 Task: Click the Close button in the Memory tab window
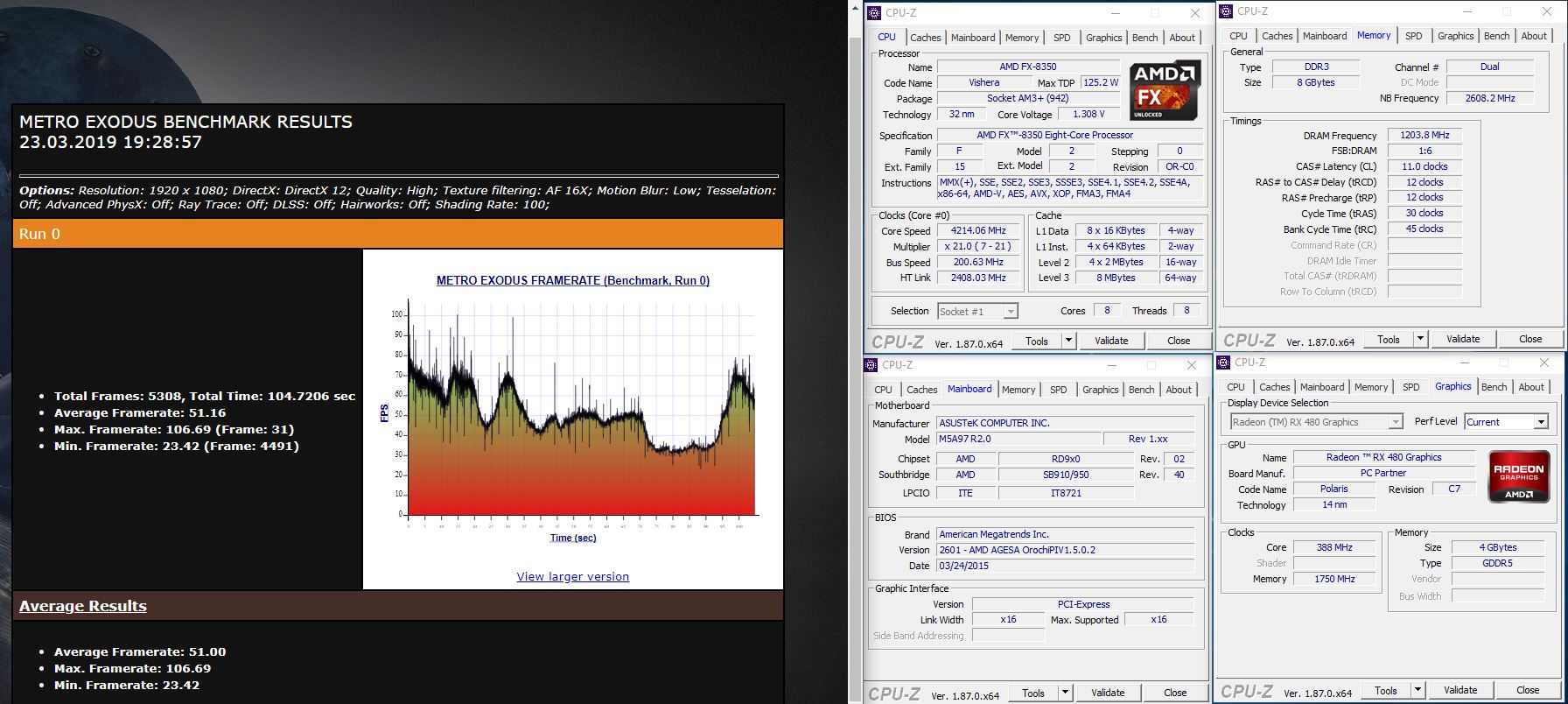click(1530, 339)
